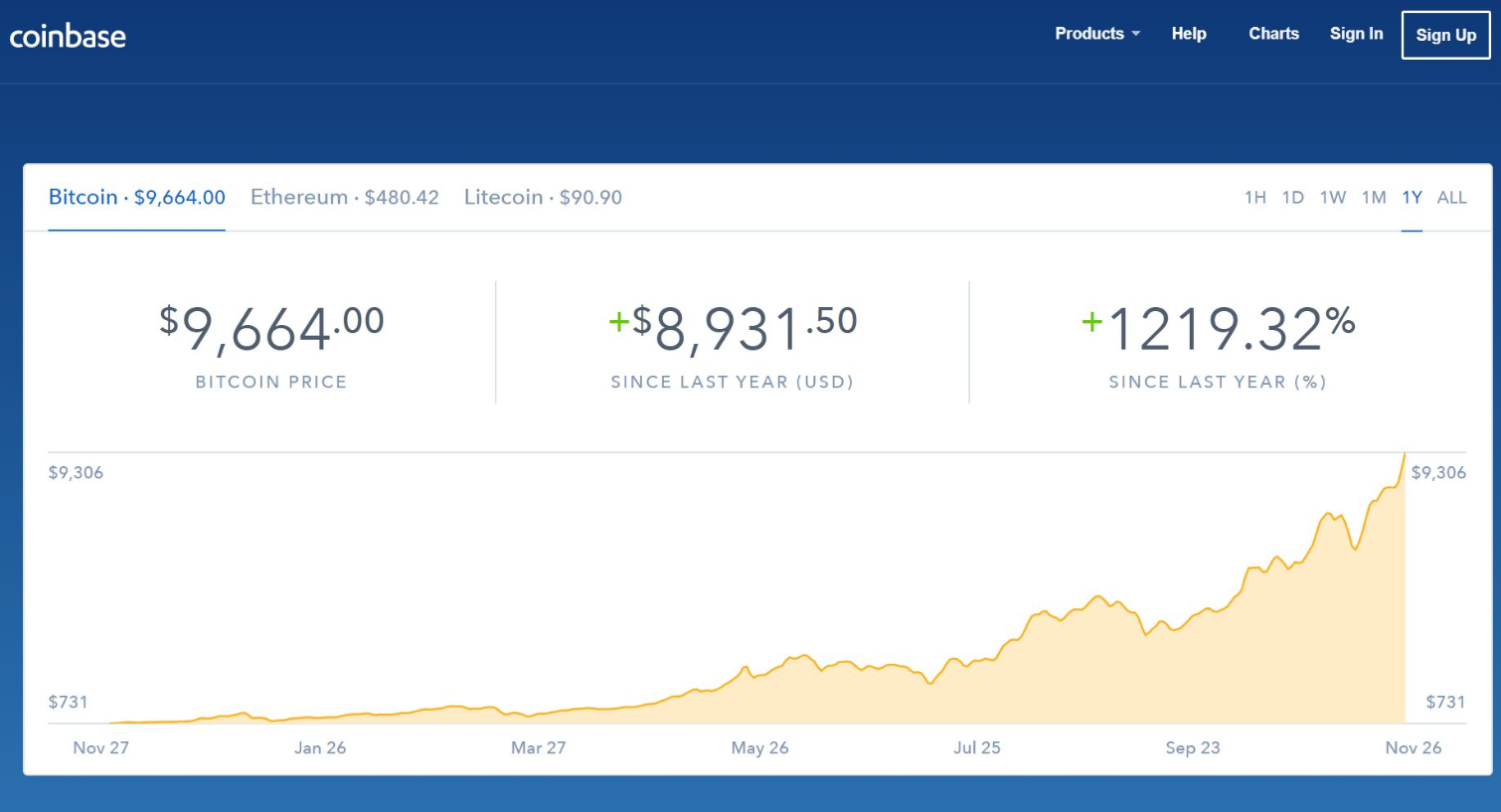The height and width of the screenshot is (812, 1501).
Task: Click the Nov 26 date label
Action: tap(1413, 747)
